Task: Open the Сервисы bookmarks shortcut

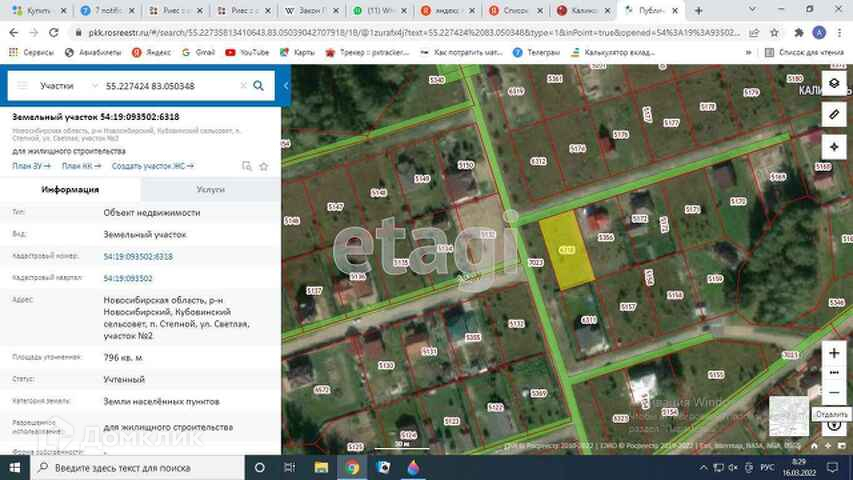Action: (x=31, y=52)
